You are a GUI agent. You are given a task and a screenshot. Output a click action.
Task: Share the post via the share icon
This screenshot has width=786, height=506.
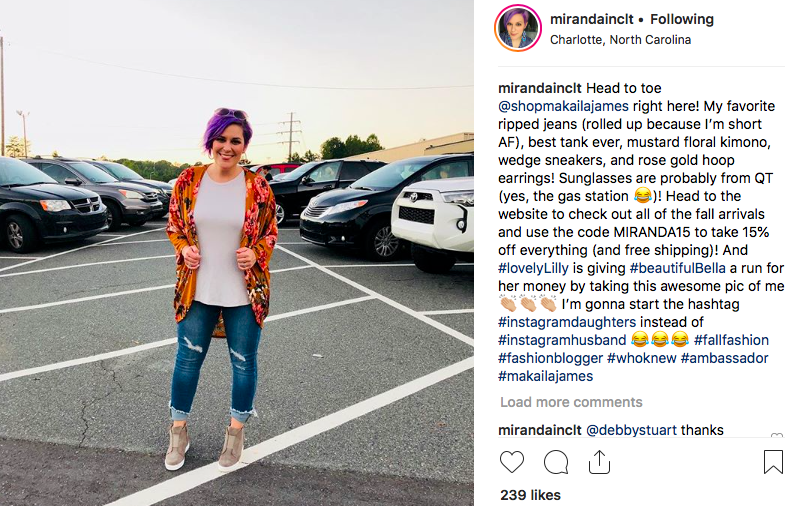[x=599, y=461]
